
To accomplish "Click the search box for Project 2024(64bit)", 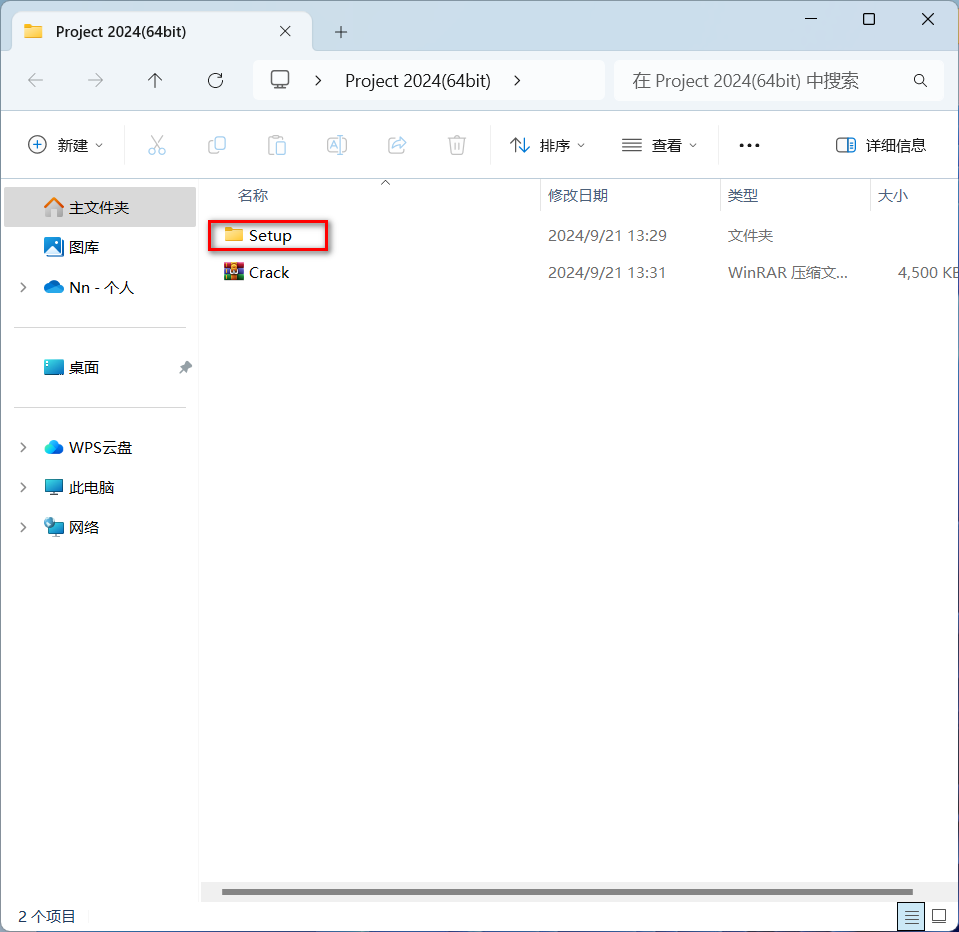I will tap(778, 80).
